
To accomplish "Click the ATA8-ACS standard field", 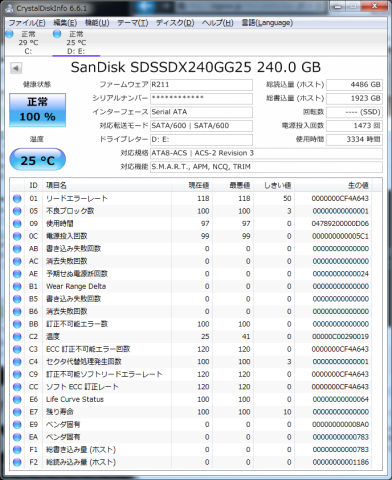I will point(266,153).
